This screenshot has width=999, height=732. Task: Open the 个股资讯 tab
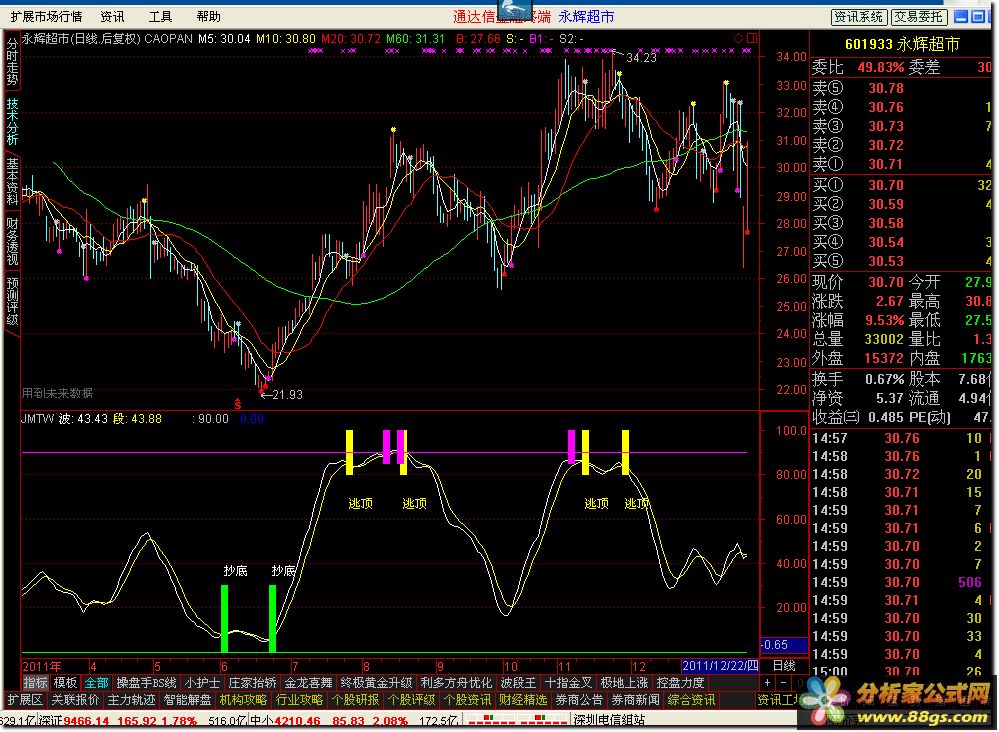pyautogui.click(x=467, y=700)
